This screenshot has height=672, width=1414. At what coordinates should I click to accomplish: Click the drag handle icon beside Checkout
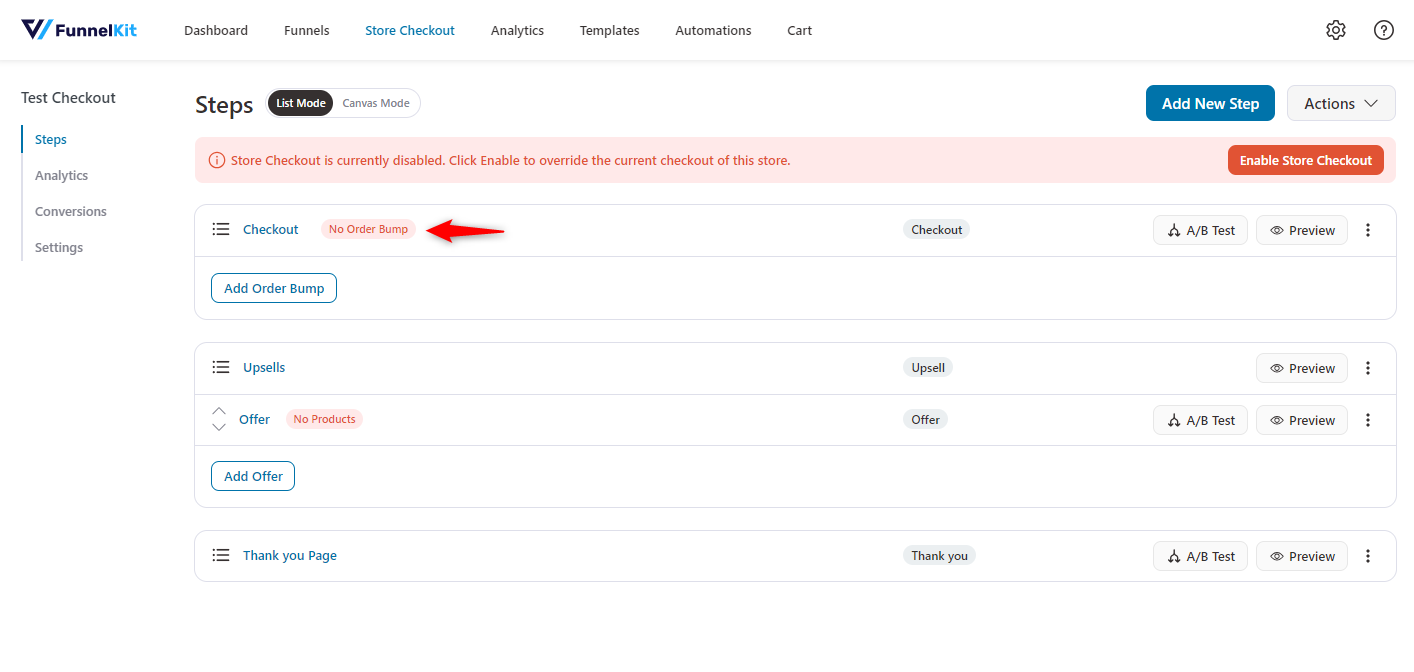tap(221, 229)
